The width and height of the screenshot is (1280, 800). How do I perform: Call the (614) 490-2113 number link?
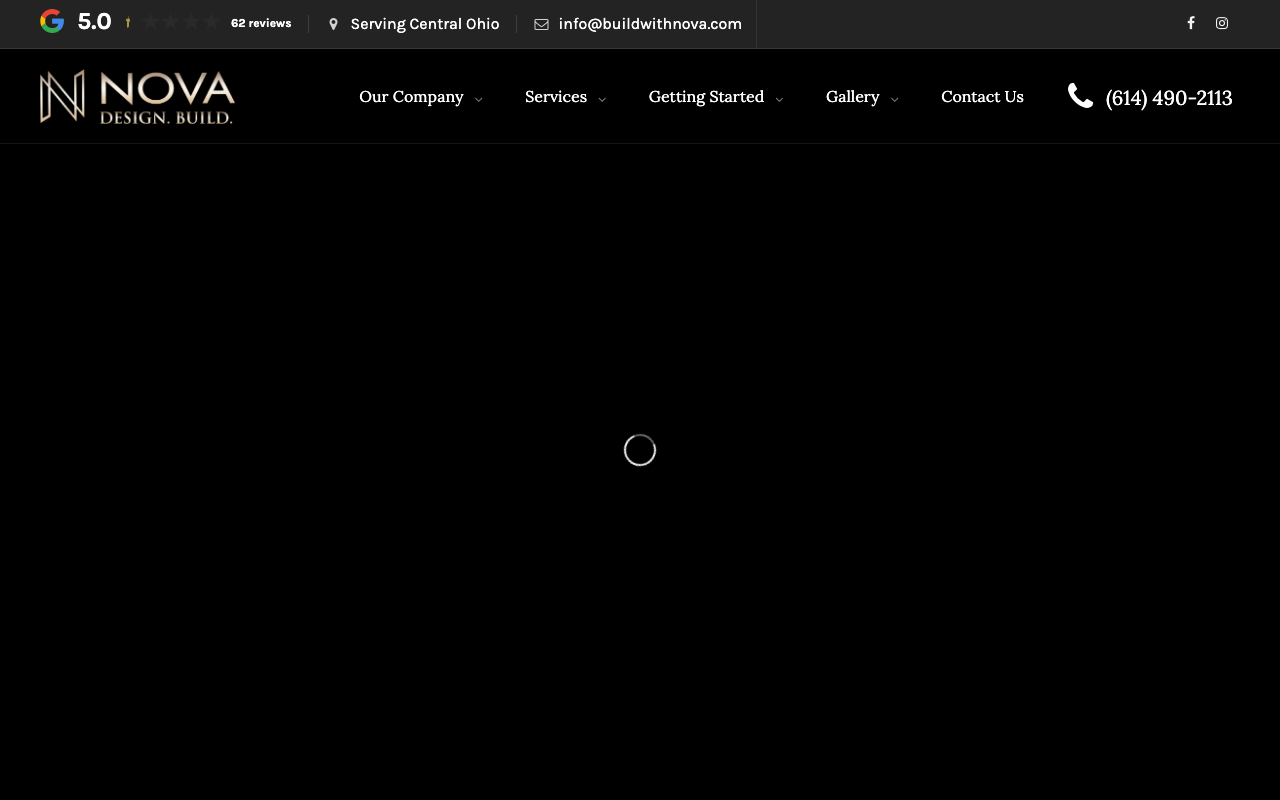1169,98
